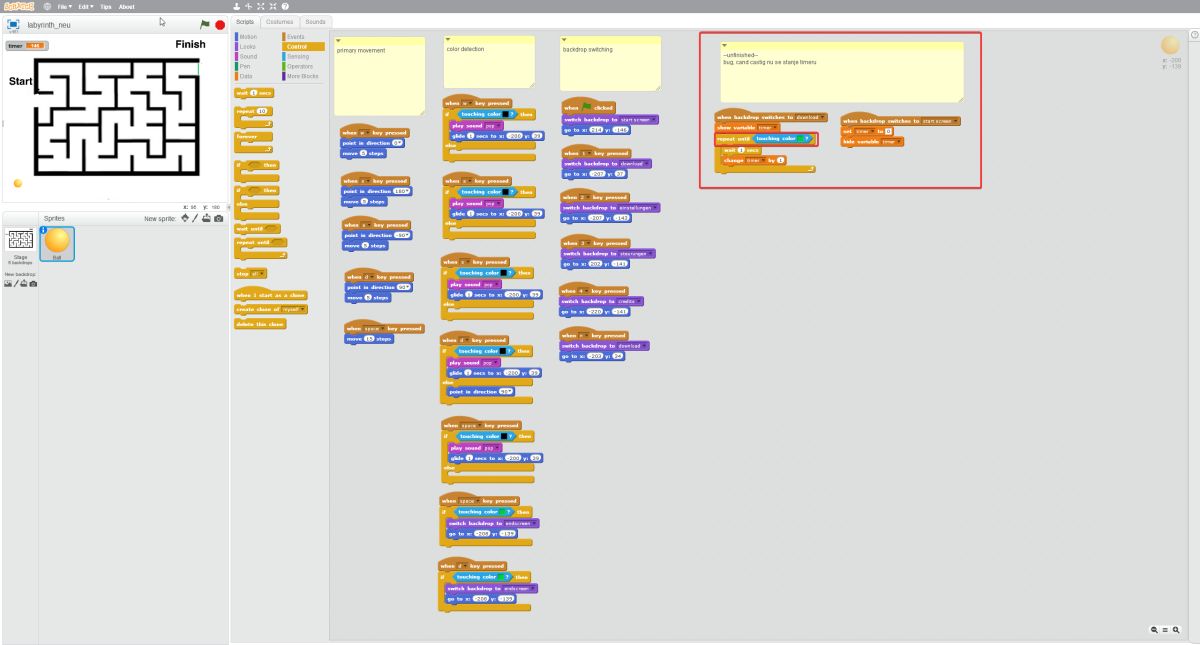
Task: Collapse the 'color detection' comment note
Action: (x=449, y=40)
